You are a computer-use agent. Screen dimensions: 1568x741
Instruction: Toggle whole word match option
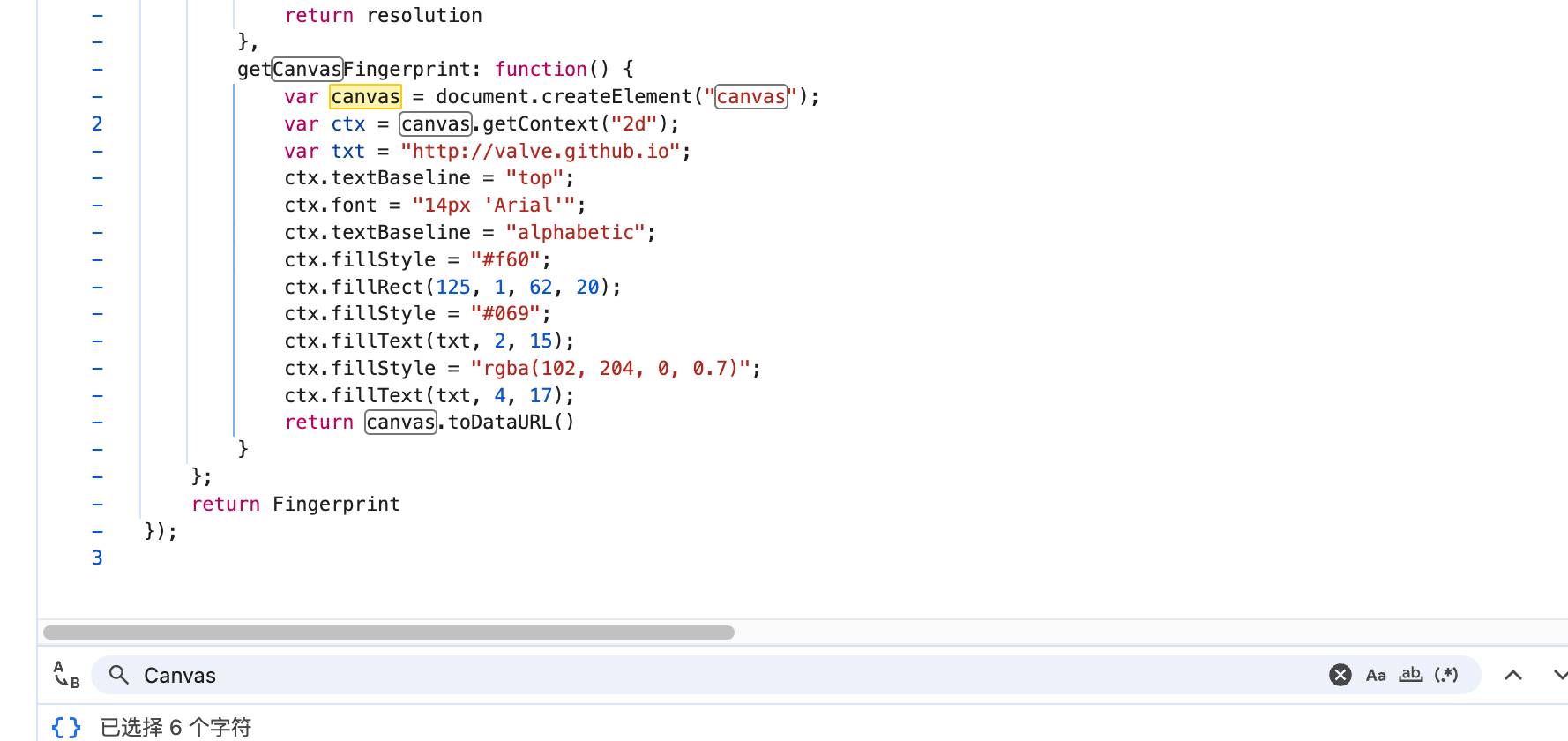click(1411, 675)
